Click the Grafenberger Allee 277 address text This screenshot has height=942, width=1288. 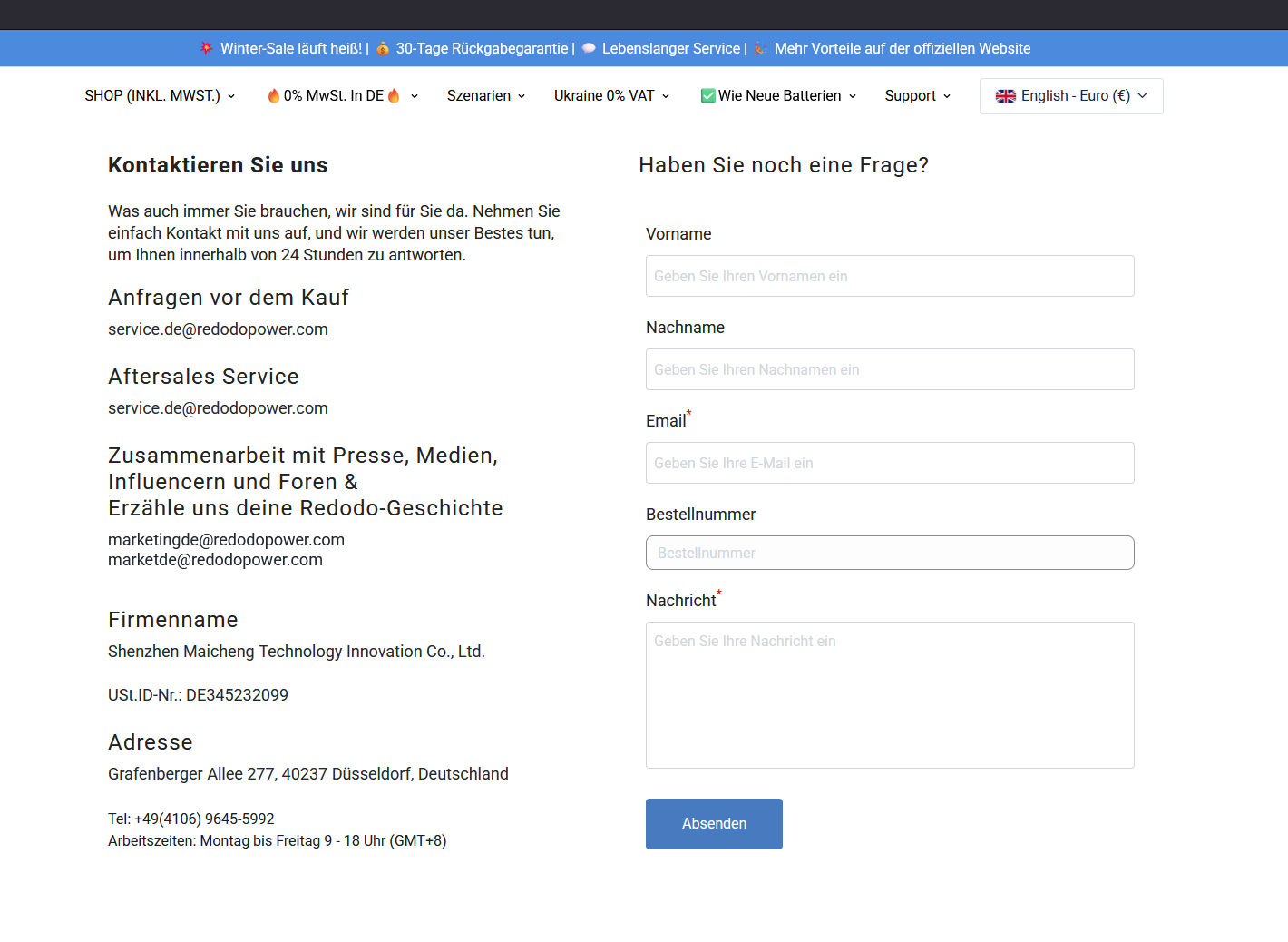(308, 774)
